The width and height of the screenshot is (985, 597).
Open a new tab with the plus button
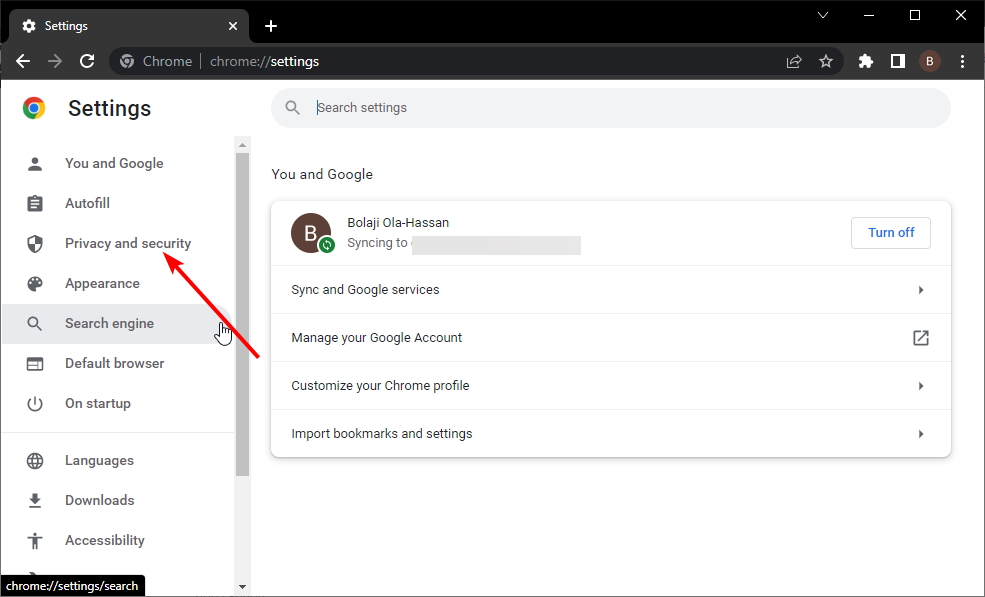(x=271, y=26)
